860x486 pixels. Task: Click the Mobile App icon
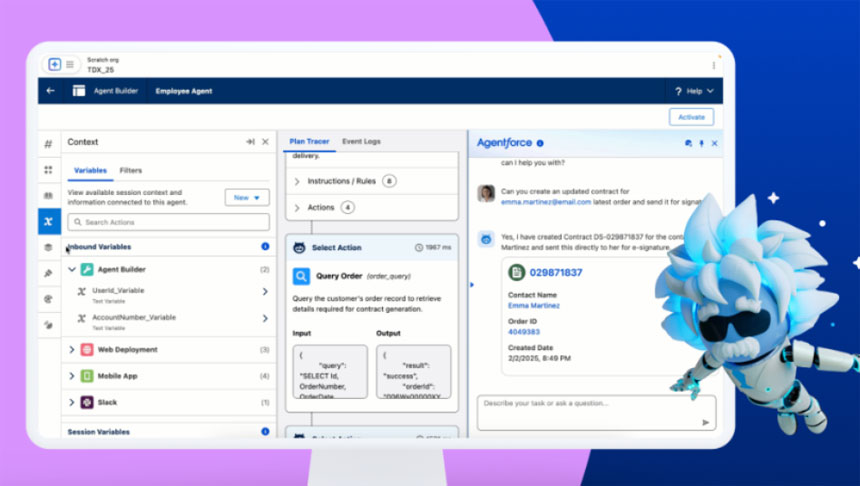pos(87,376)
